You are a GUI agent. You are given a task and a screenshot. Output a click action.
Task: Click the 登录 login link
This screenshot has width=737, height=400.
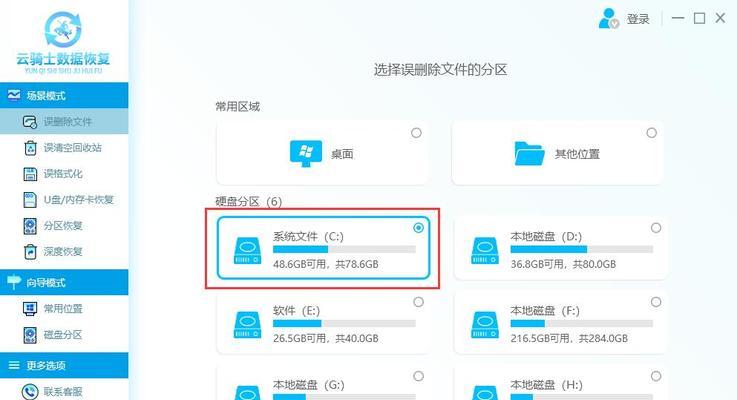coord(638,19)
